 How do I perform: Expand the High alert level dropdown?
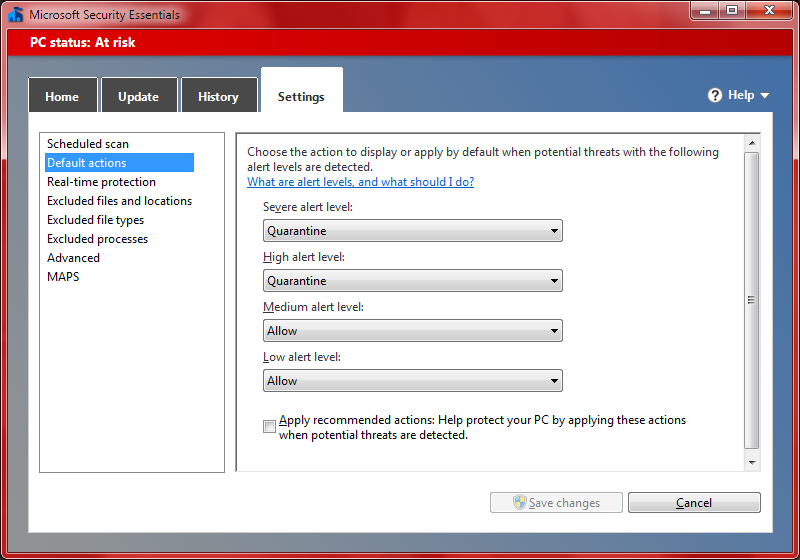tap(413, 281)
